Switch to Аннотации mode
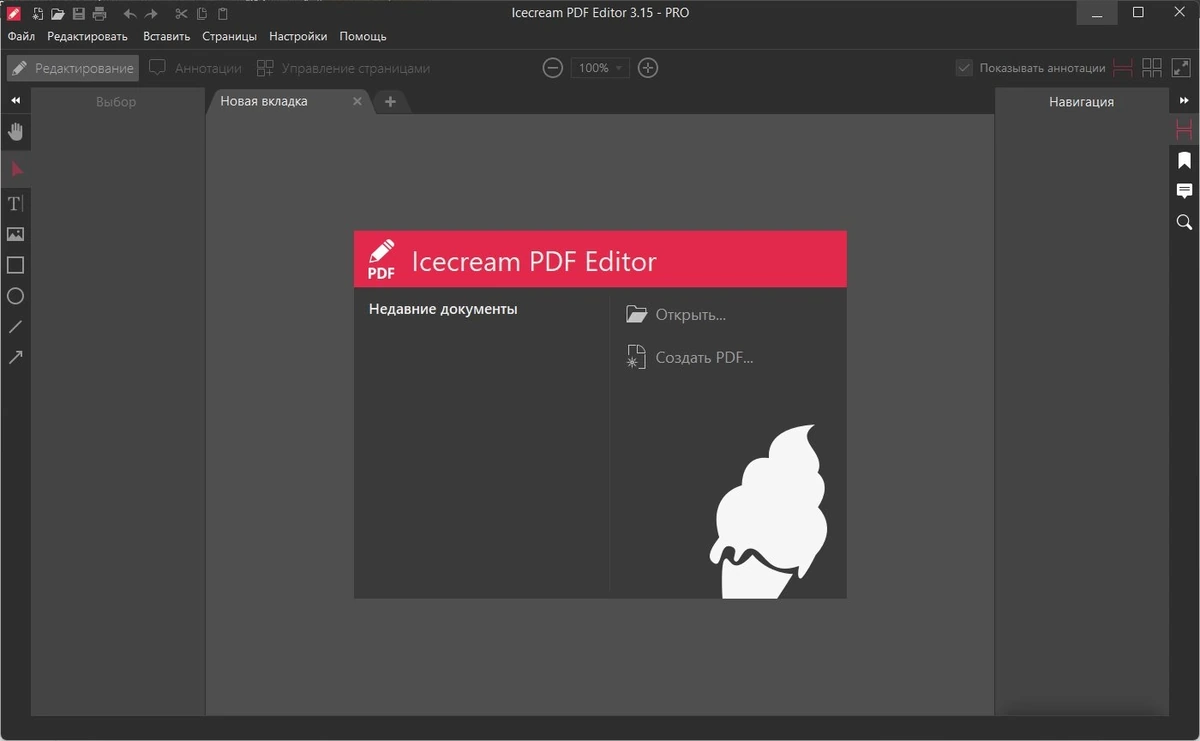Image resolution: width=1200 pixels, height=741 pixels. (x=196, y=68)
